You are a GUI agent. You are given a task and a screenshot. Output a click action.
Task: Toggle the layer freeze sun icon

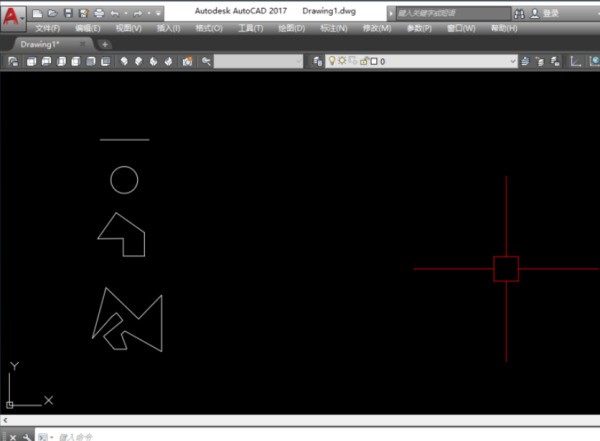[x=343, y=62]
